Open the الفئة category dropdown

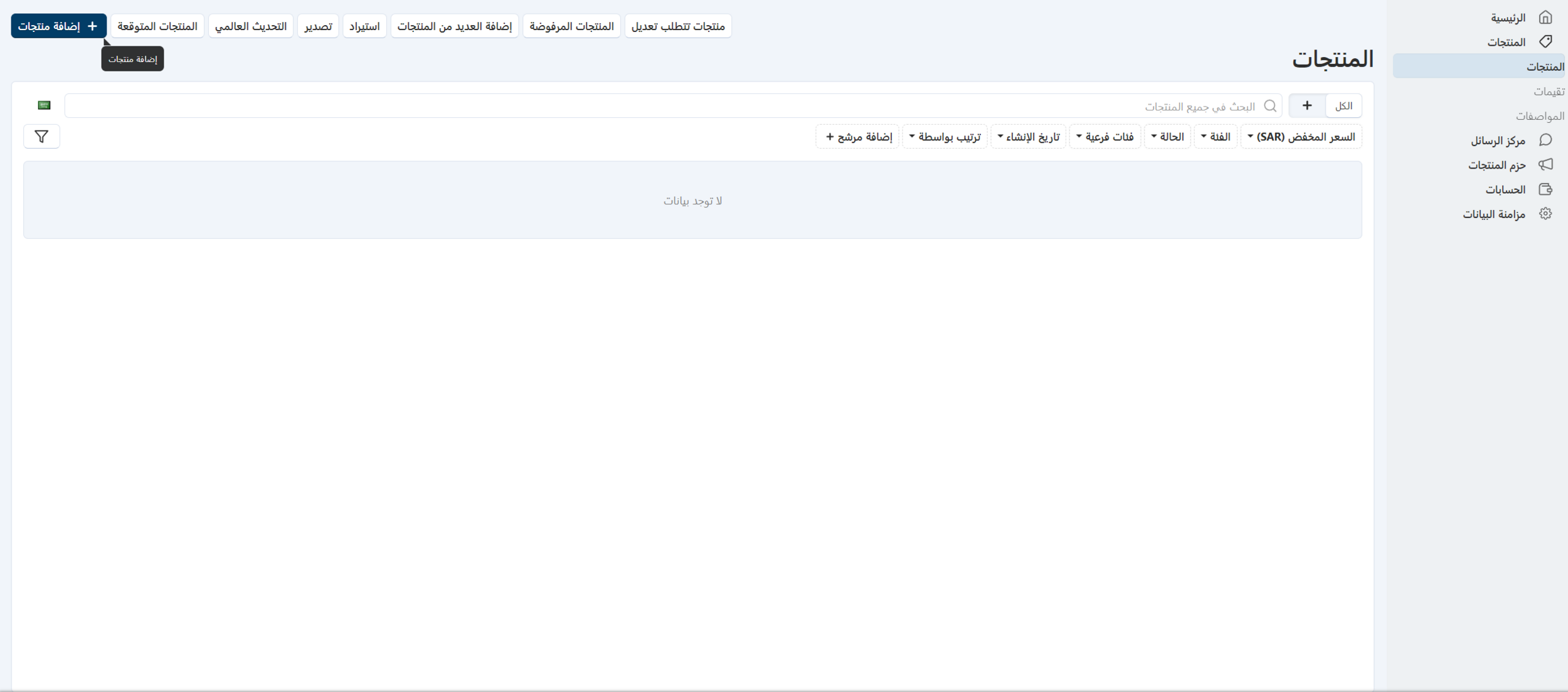[x=1215, y=137]
